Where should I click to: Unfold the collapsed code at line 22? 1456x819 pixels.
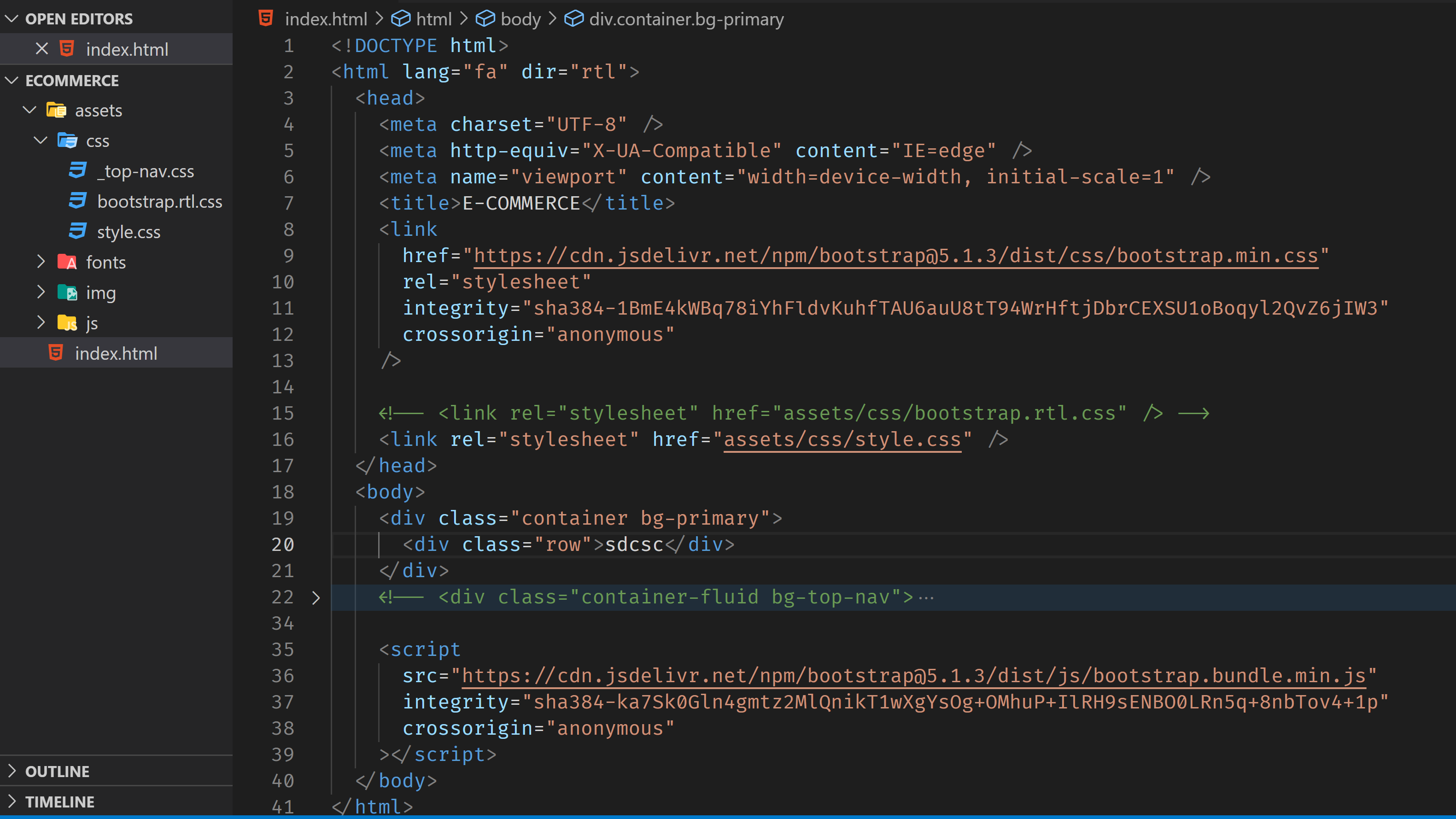(x=316, y=597)
